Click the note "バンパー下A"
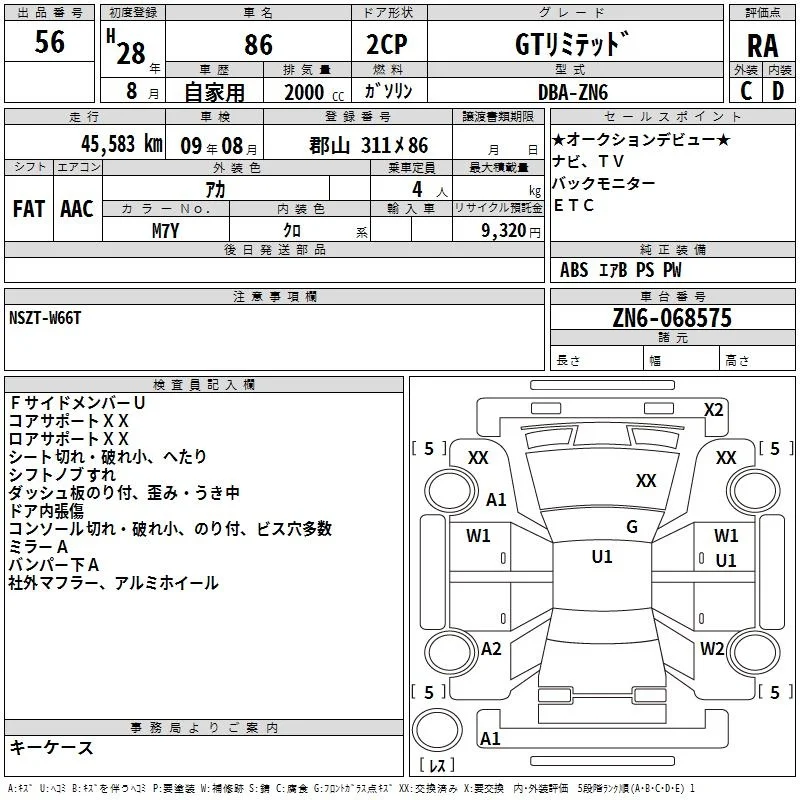The width and height of the screenshot is (800, 800). (54, 565)
